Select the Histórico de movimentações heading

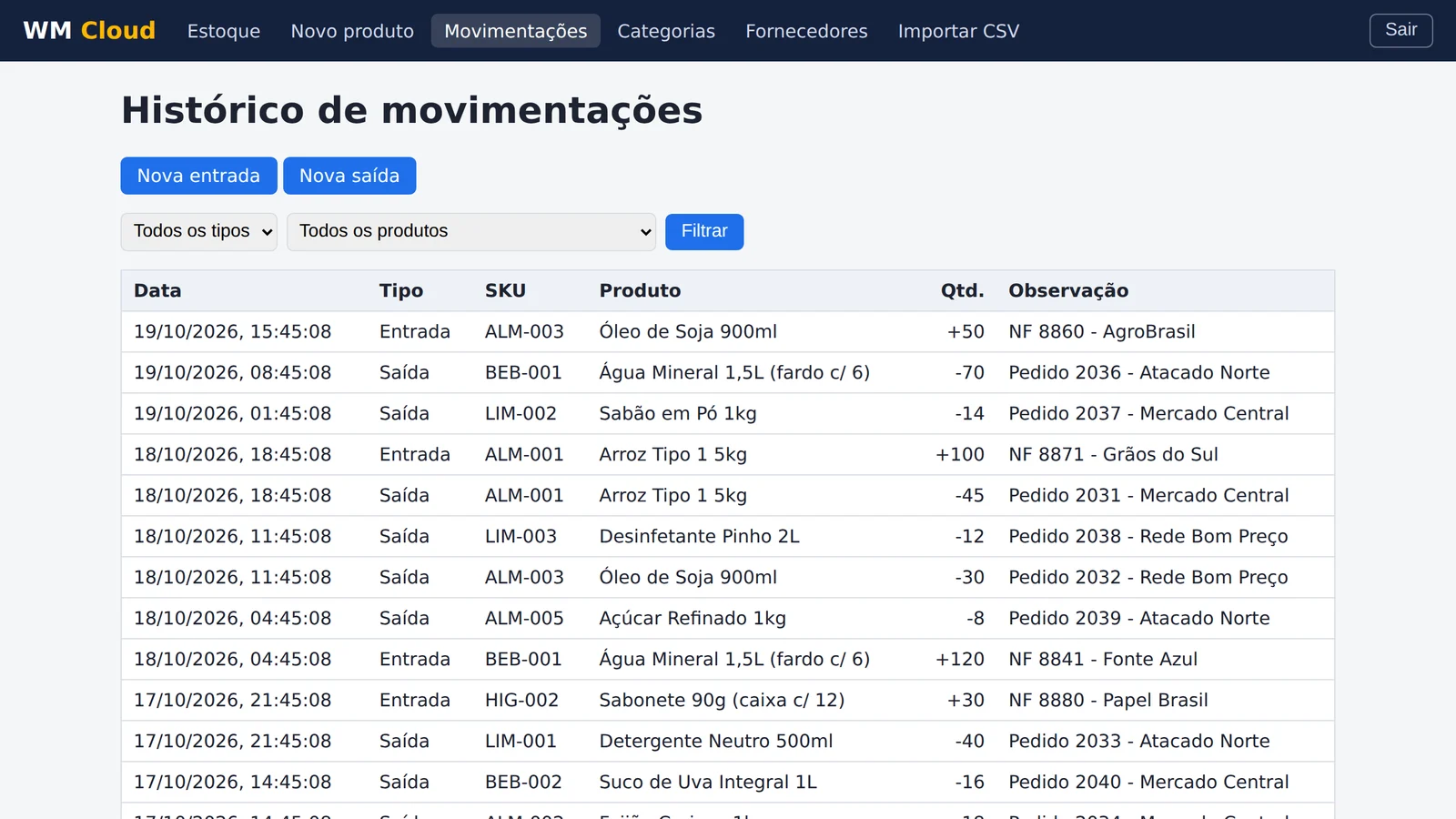[x=412, y=111]
